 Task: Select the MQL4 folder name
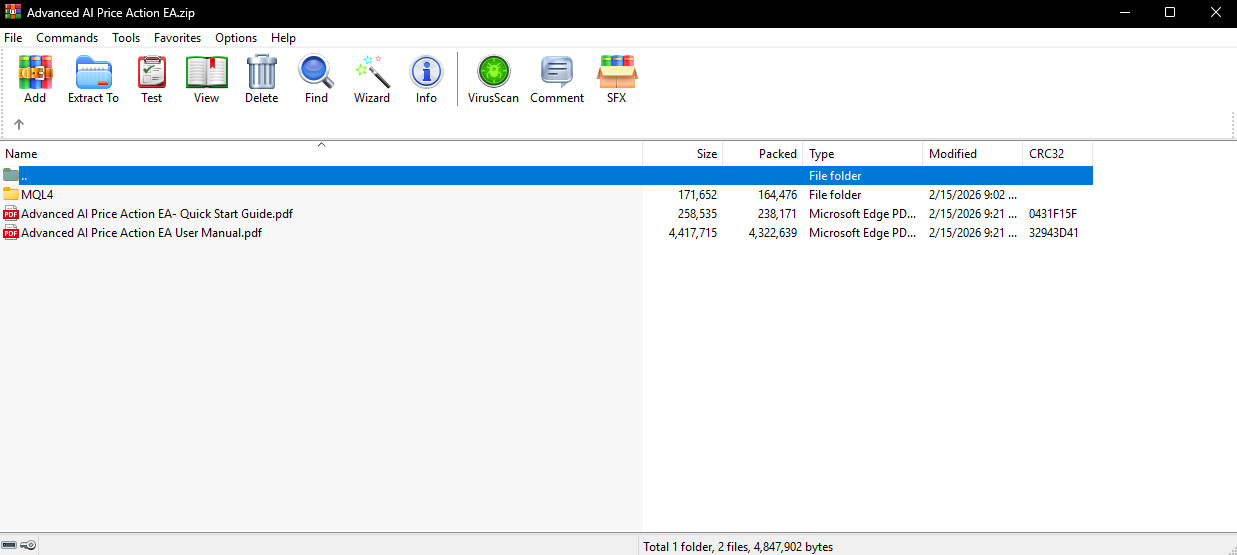[37, 195]
